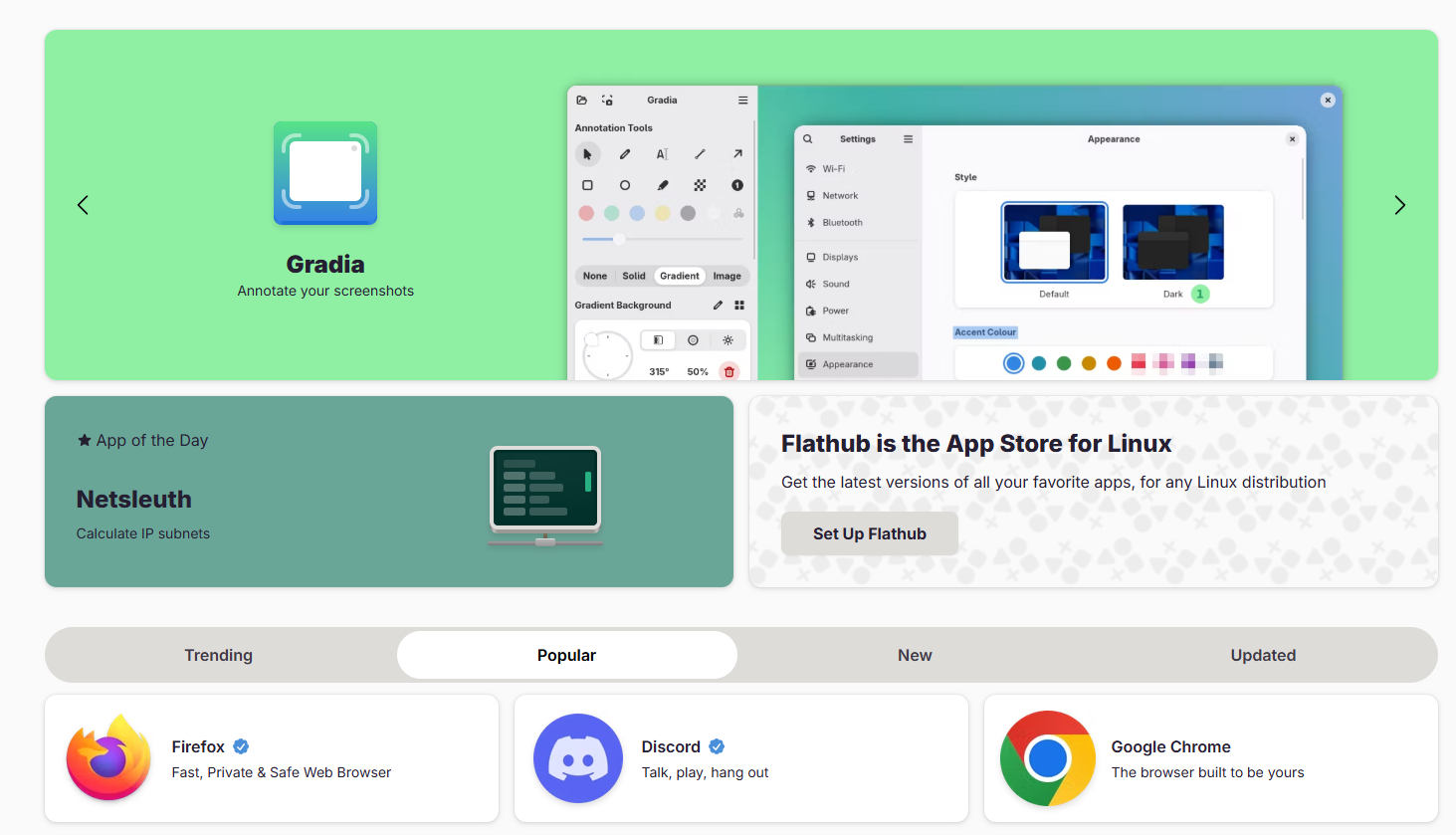Click the Gradia app icon

(x=325, y=173)
